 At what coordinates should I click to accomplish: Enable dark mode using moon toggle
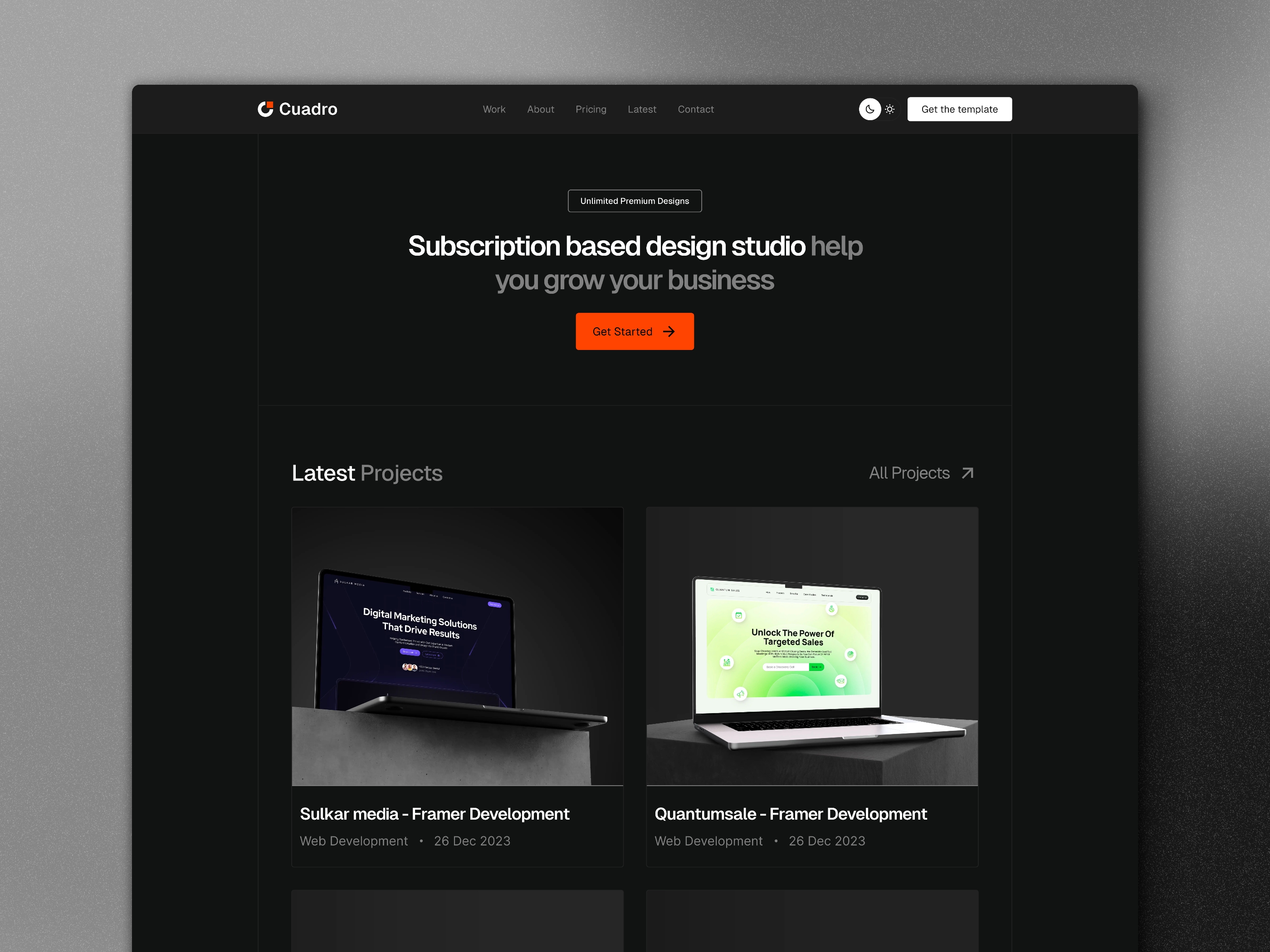(x=868, y=109)
